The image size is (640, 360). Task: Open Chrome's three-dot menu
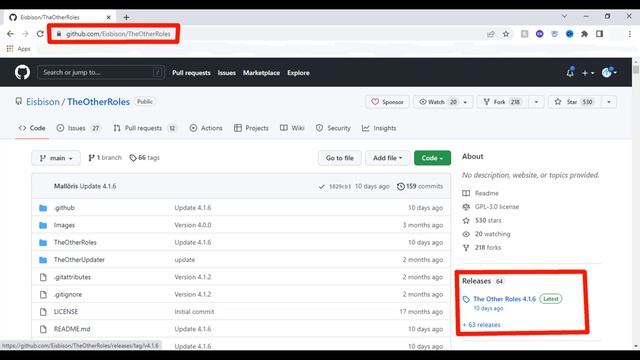click(x=630, y=34)
